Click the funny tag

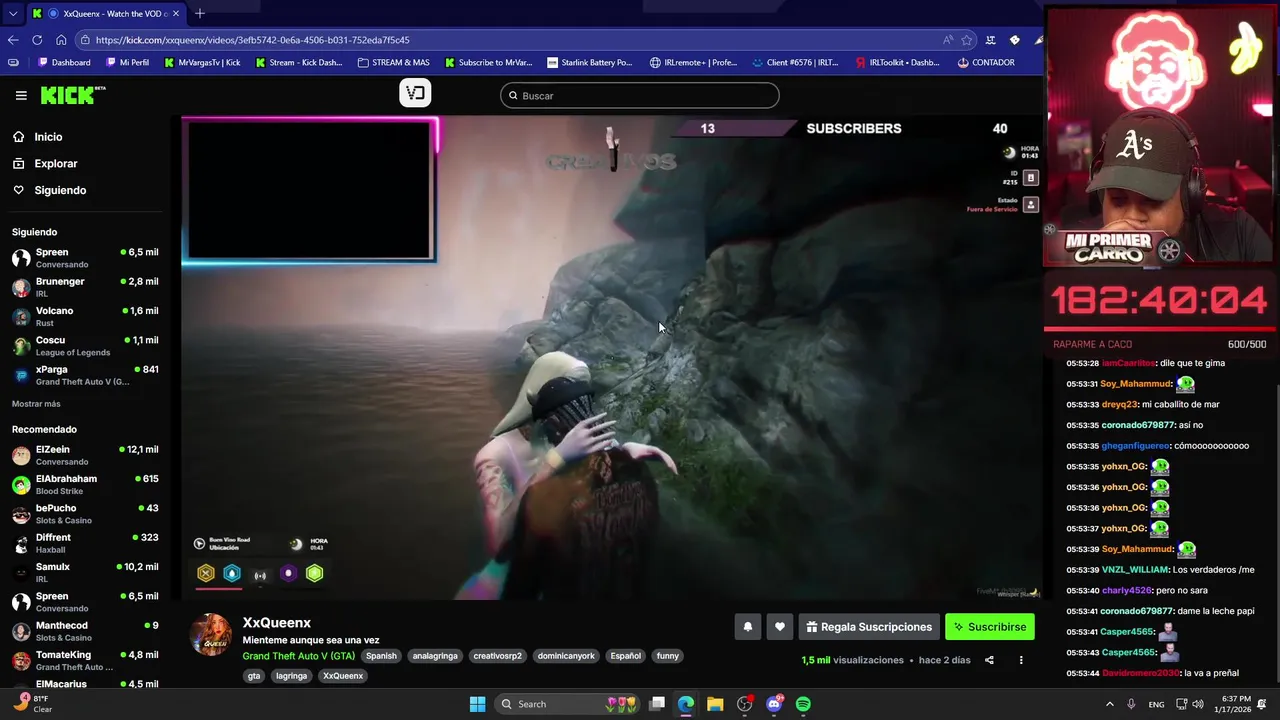(x=668, y=656)
